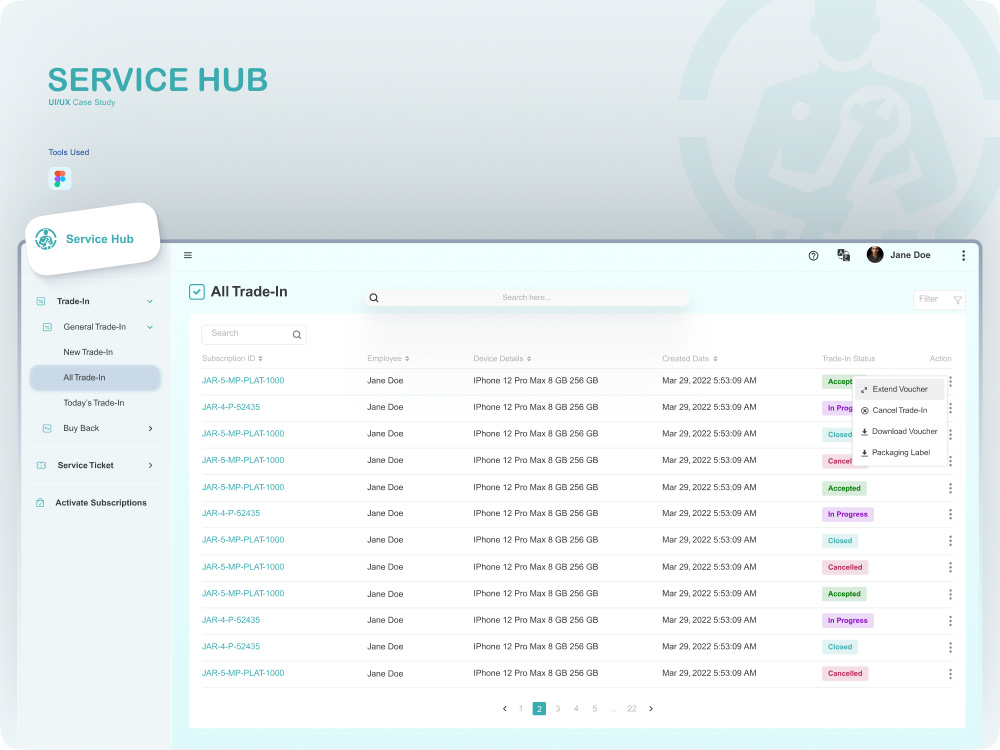
Task: Go to page 5
Action: (594, 709)
